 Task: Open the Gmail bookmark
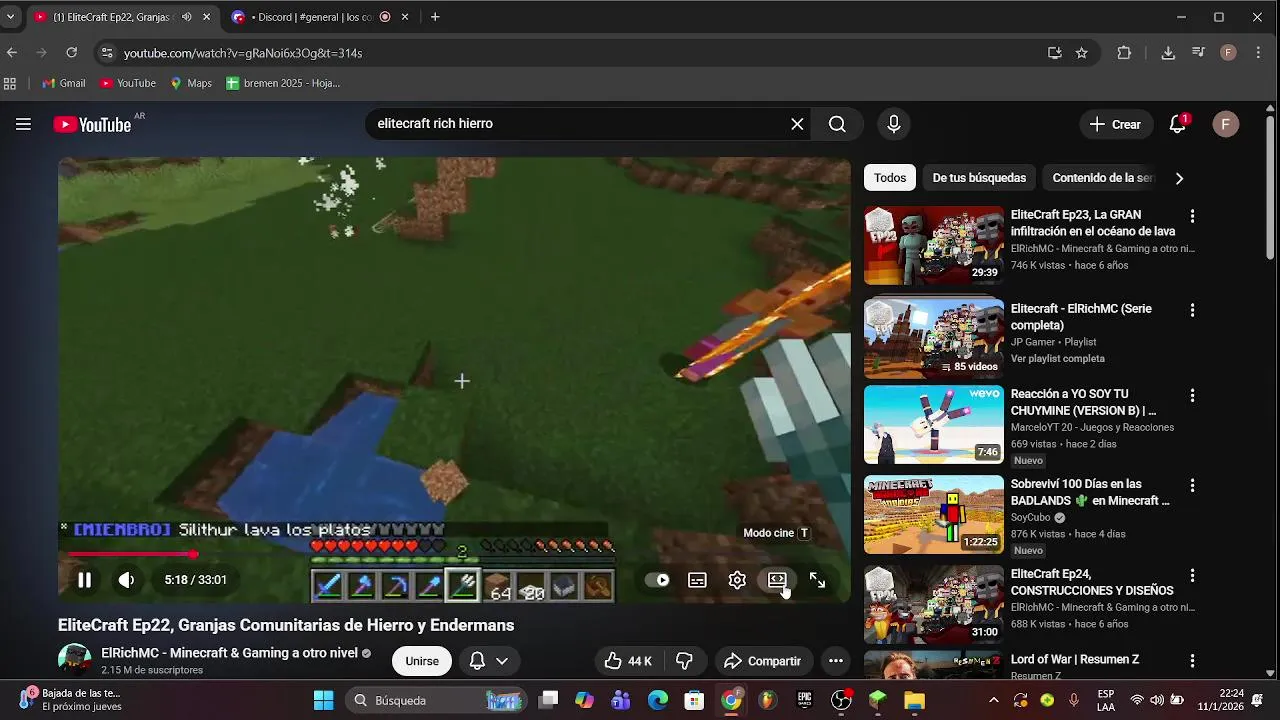tap(64, 83)
